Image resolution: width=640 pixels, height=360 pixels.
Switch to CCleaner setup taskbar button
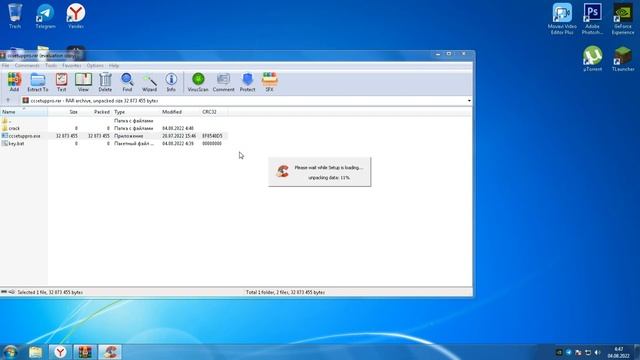110,352
